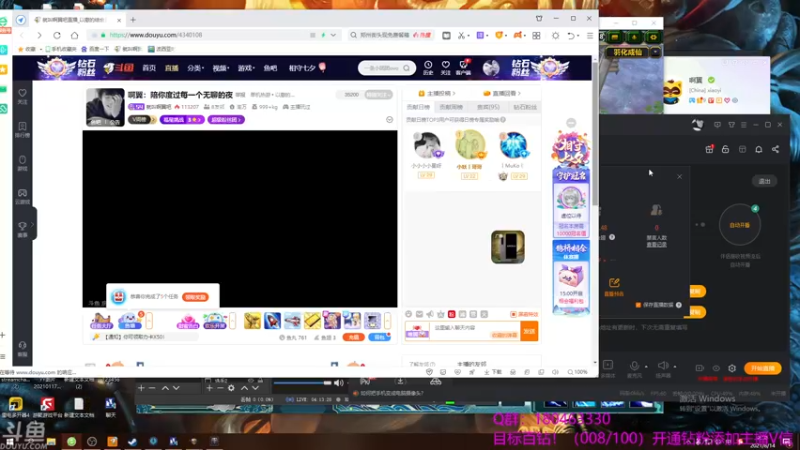Expand the address bar dropdown chevron
Viewport: 800px width, 450px height.
(333, 35)
